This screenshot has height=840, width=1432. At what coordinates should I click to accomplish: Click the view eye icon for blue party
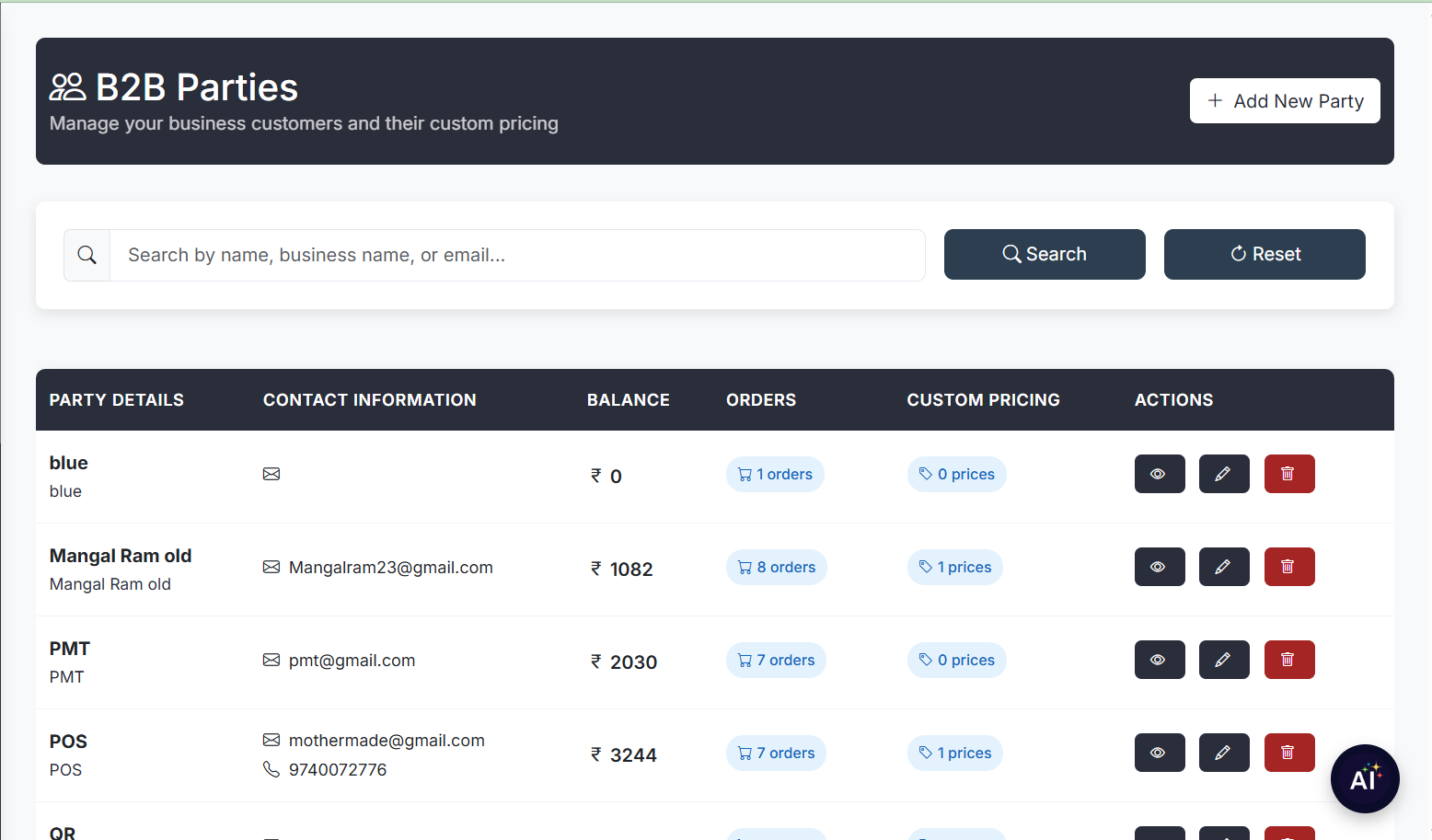tap(1159, 474)
